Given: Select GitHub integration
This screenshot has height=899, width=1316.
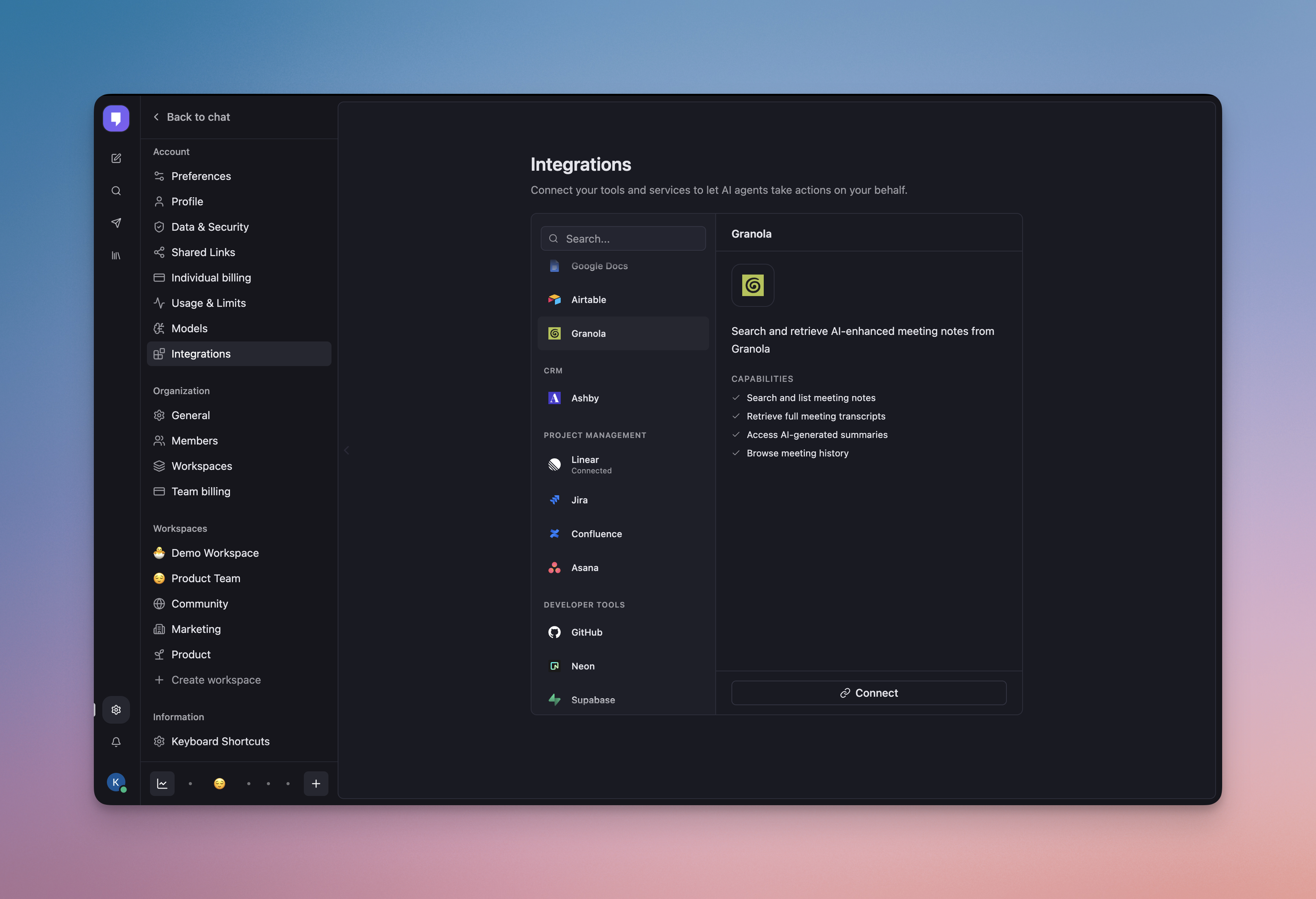Looking at the screenshot, I should [x=623, y=633].
